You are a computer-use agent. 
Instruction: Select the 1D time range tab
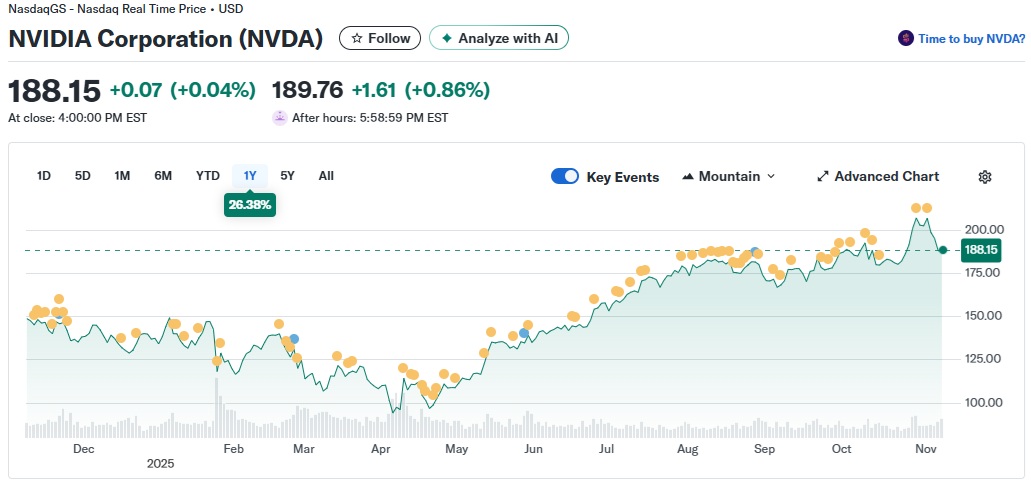coord(44,176)
